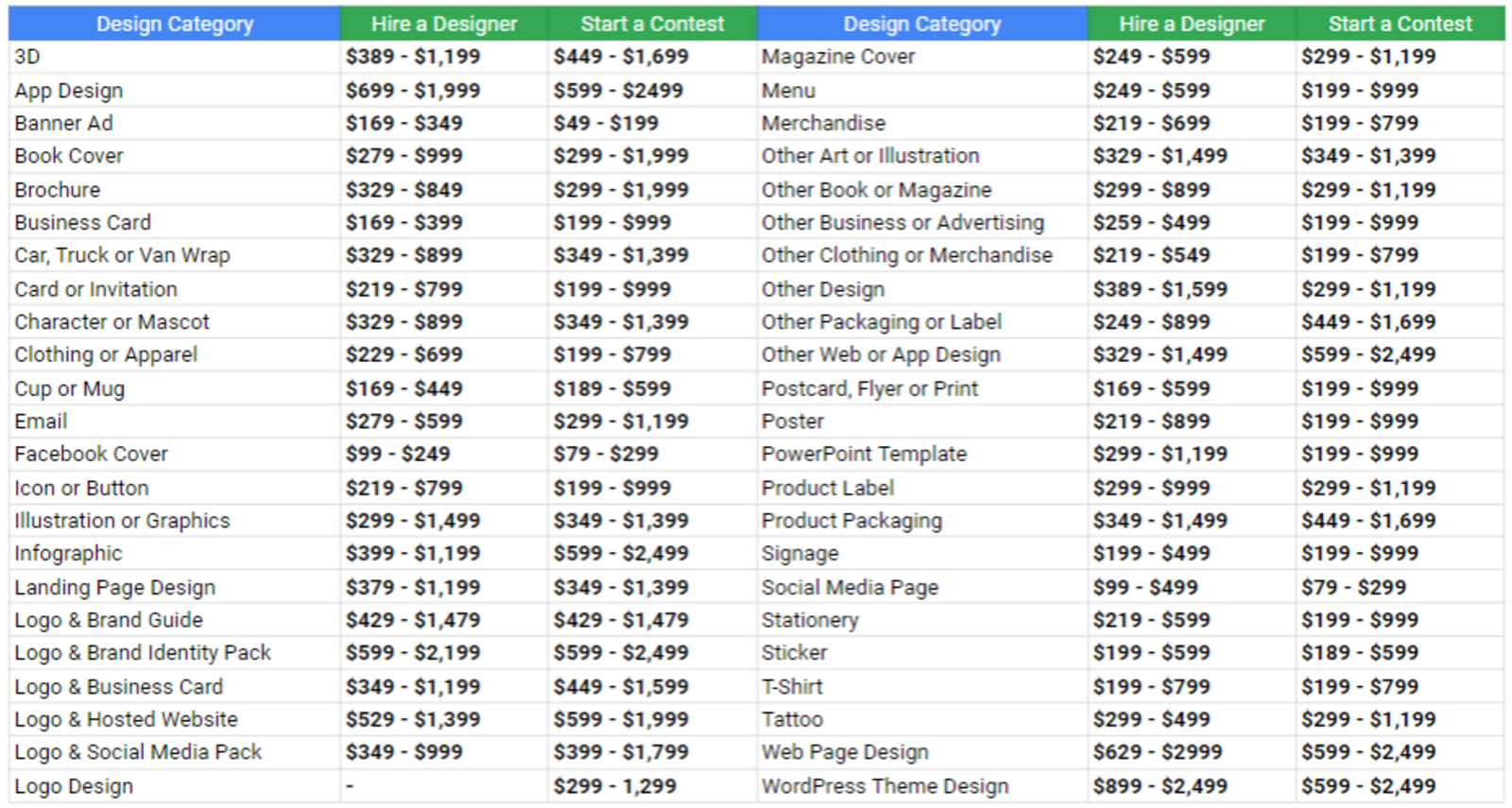Select the '$529 - $1,399' hire price

444,719
